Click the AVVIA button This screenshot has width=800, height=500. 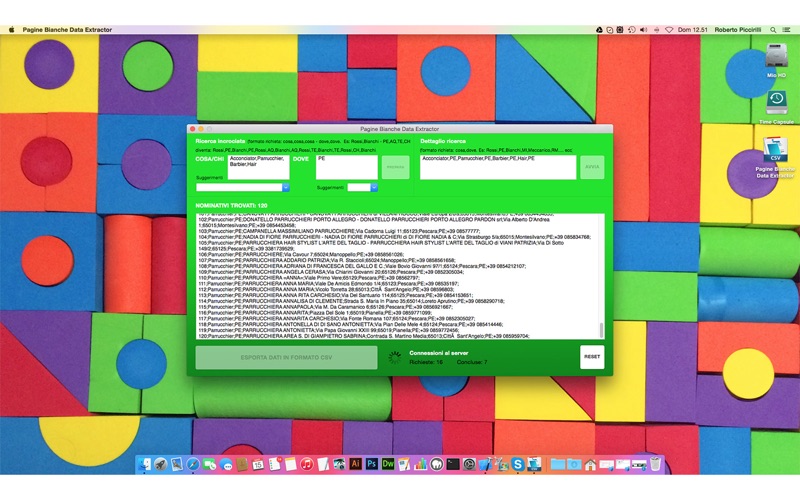click(x=592, y=167)
